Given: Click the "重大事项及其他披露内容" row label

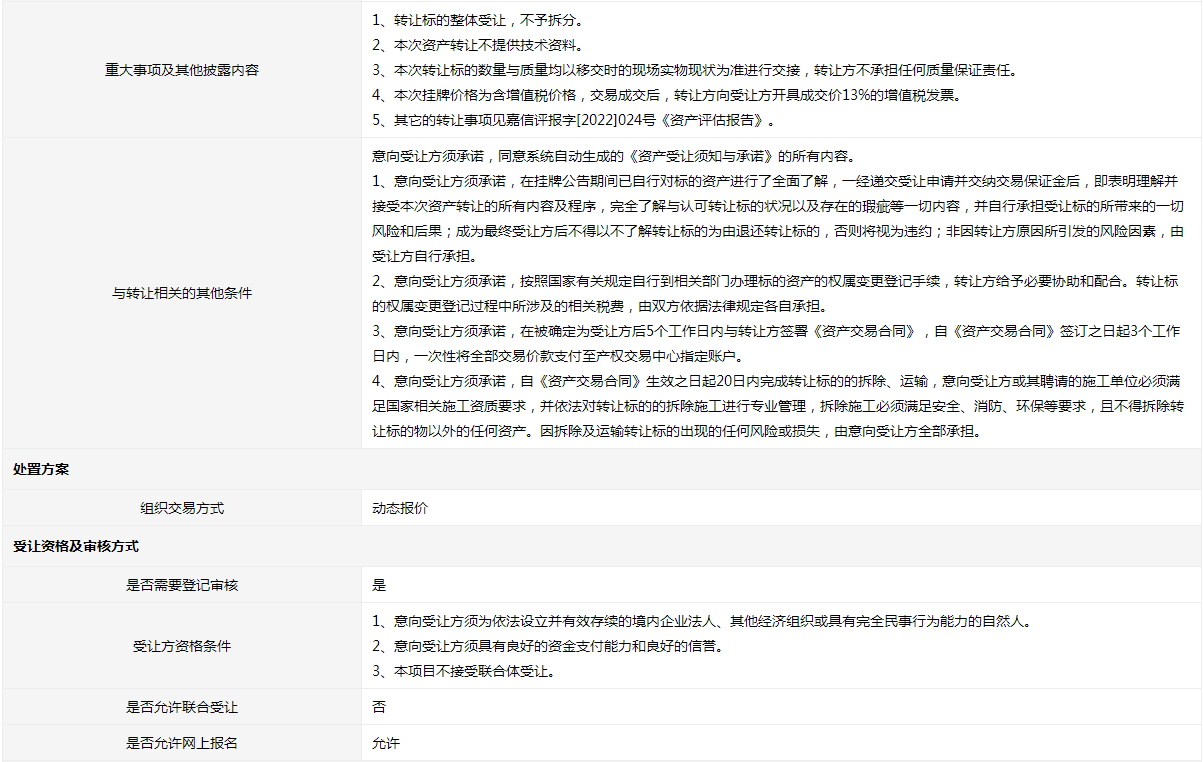Looking at the screenshot, I should pos(182,70).
